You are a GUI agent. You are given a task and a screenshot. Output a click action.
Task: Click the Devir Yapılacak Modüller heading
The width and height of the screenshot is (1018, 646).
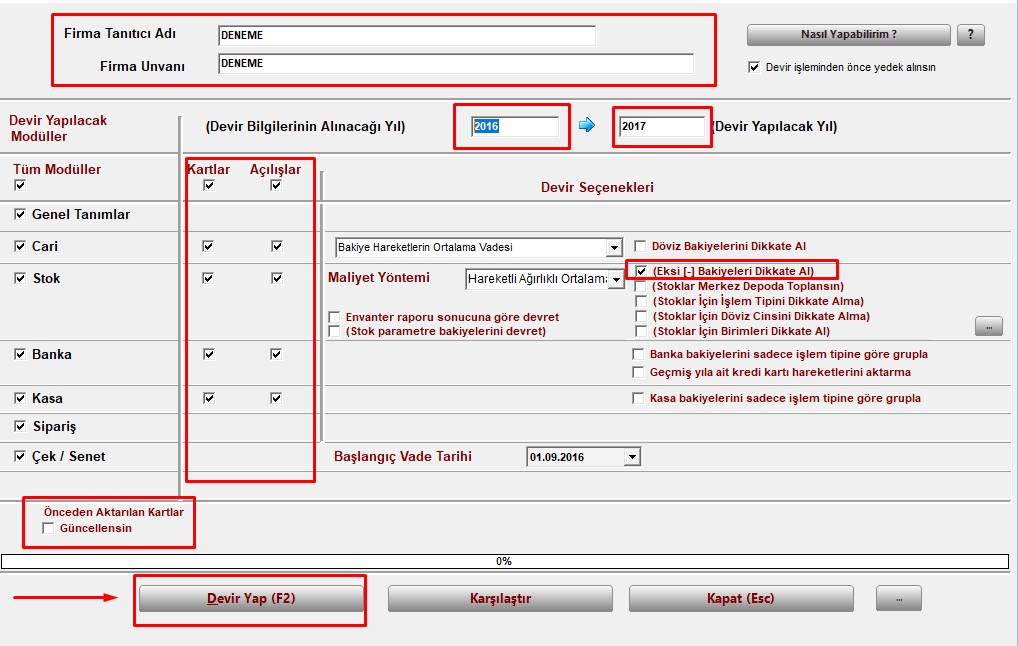57,128
